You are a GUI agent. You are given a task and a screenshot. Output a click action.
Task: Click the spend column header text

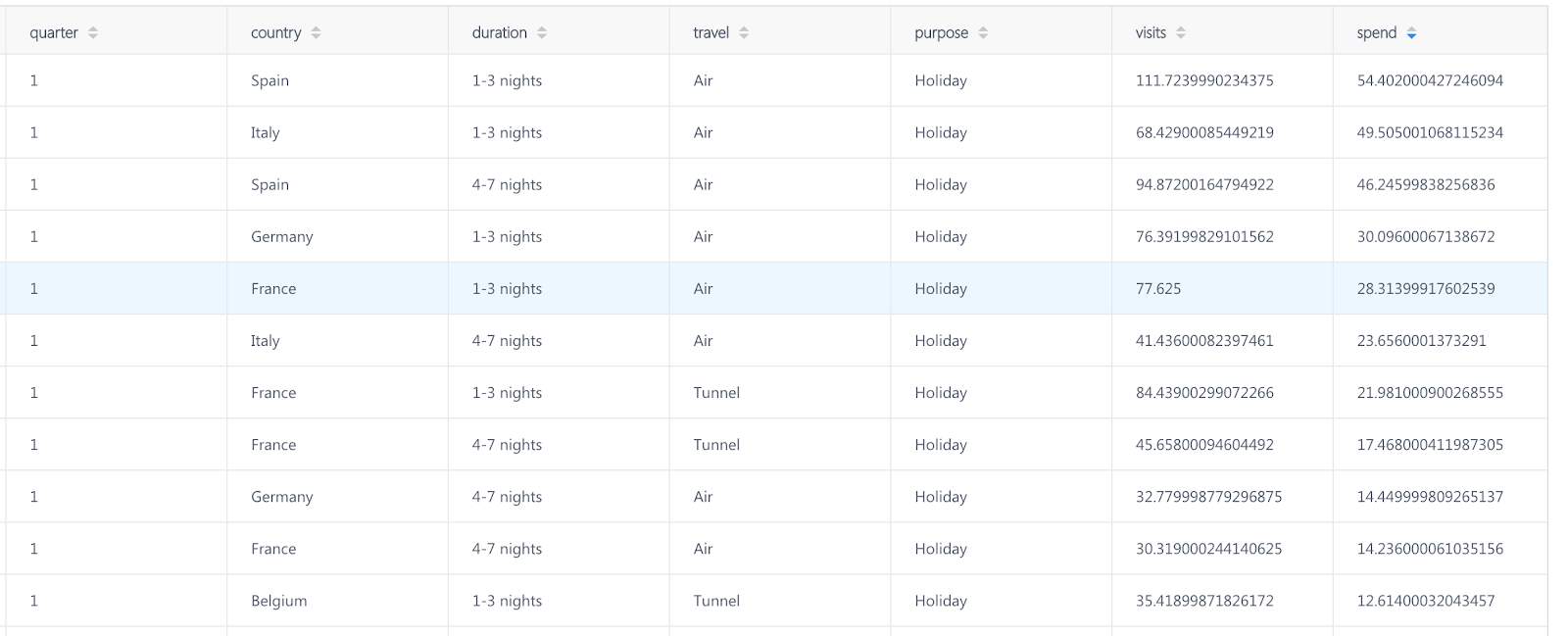[x=1376, y=32]
